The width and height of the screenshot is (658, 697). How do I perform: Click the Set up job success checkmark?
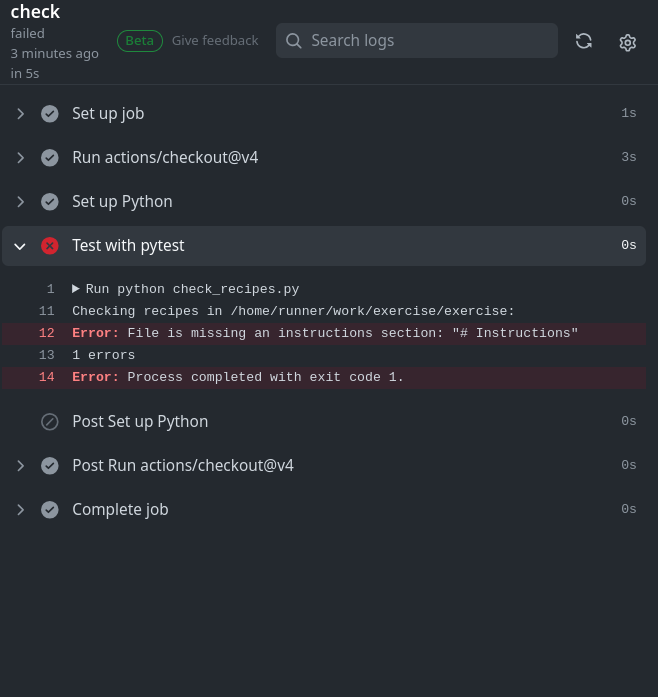tap(50, 114)
